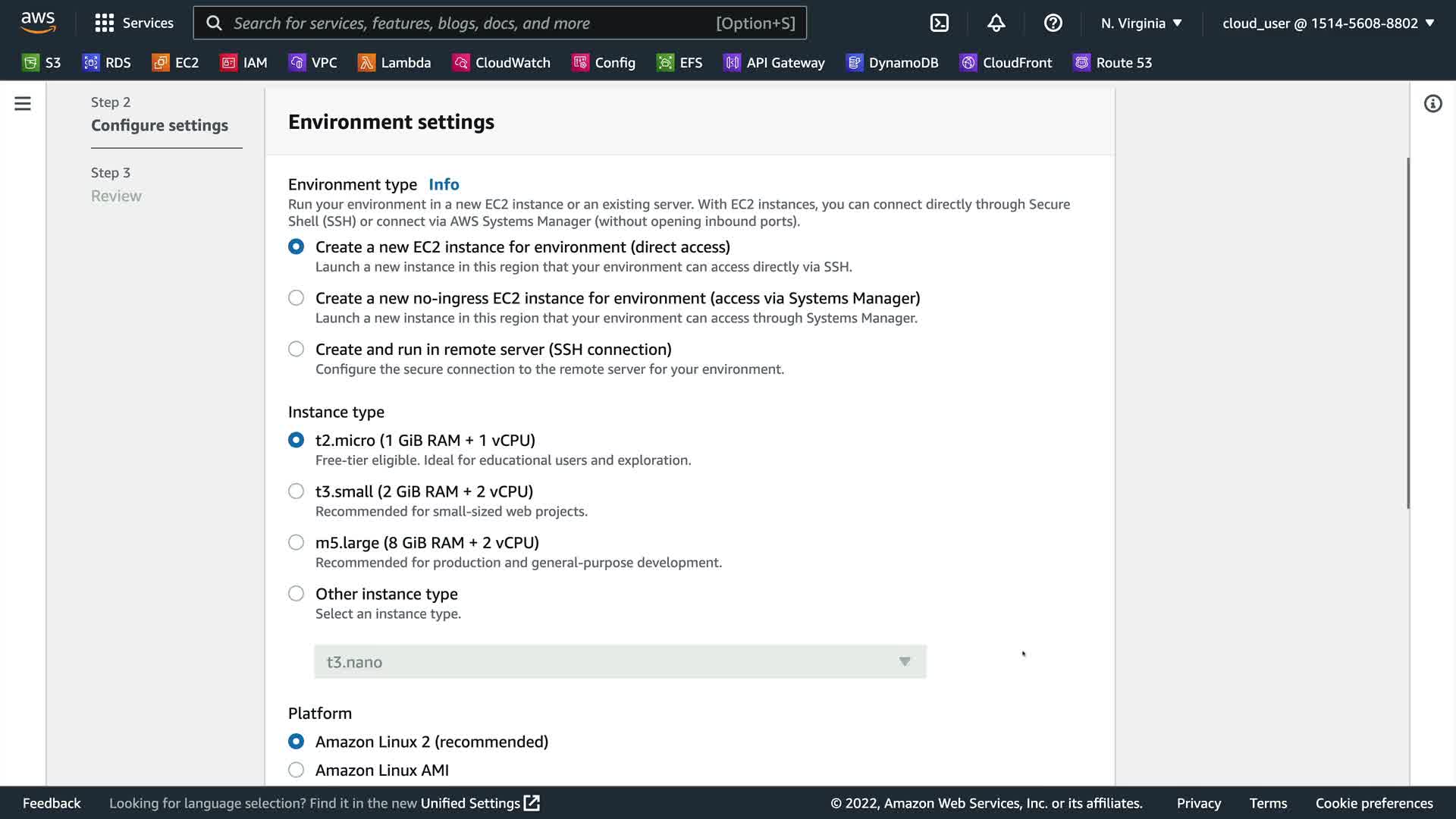Screen dimensions: 1456x819
Task: Open the Services menu
Action: pos(134,23)
